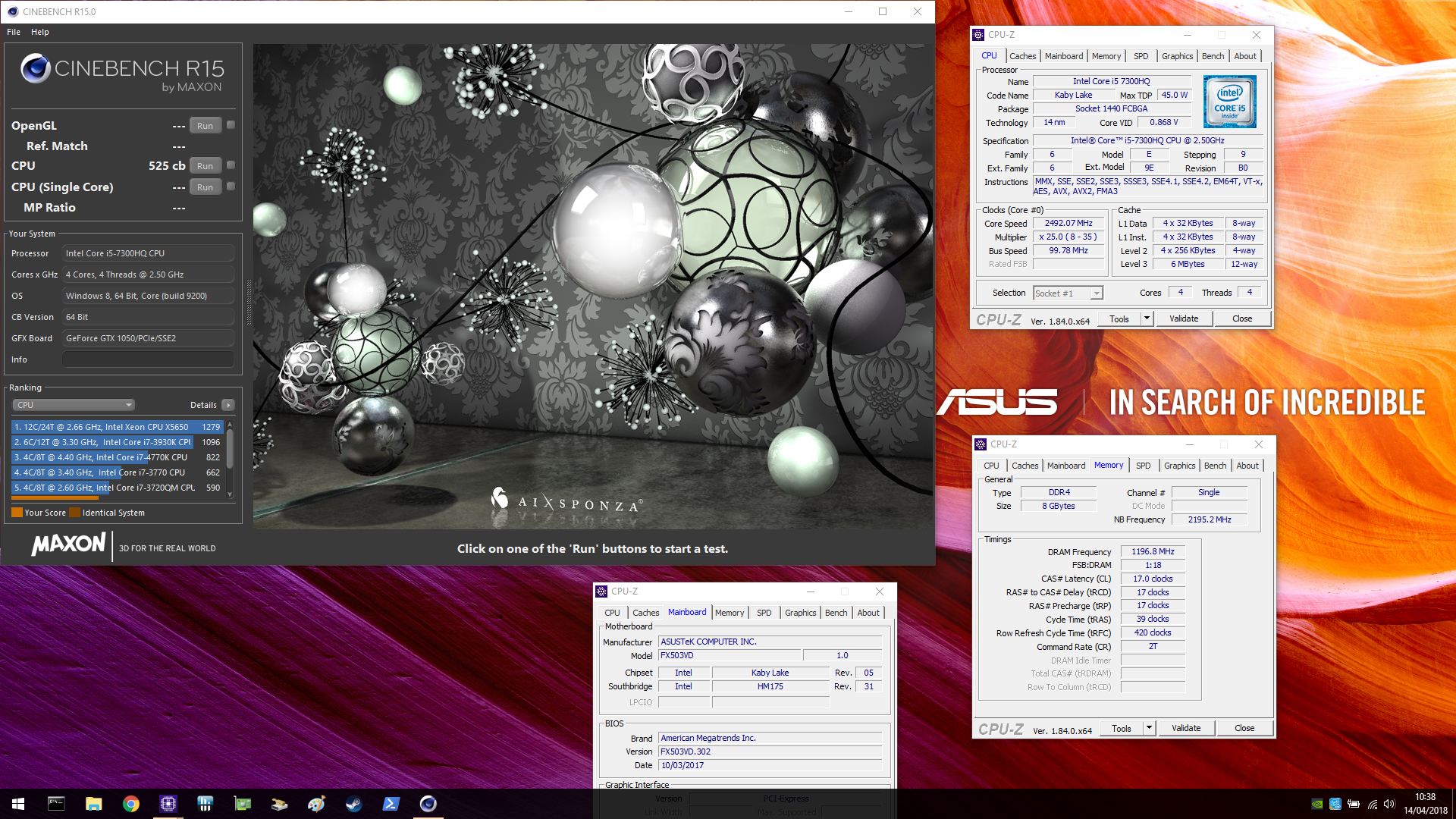The height and width of the screenshot is (819, 1456).
Task: Switch to Cinebench via its taskbar icon
Action: (428, 804)
